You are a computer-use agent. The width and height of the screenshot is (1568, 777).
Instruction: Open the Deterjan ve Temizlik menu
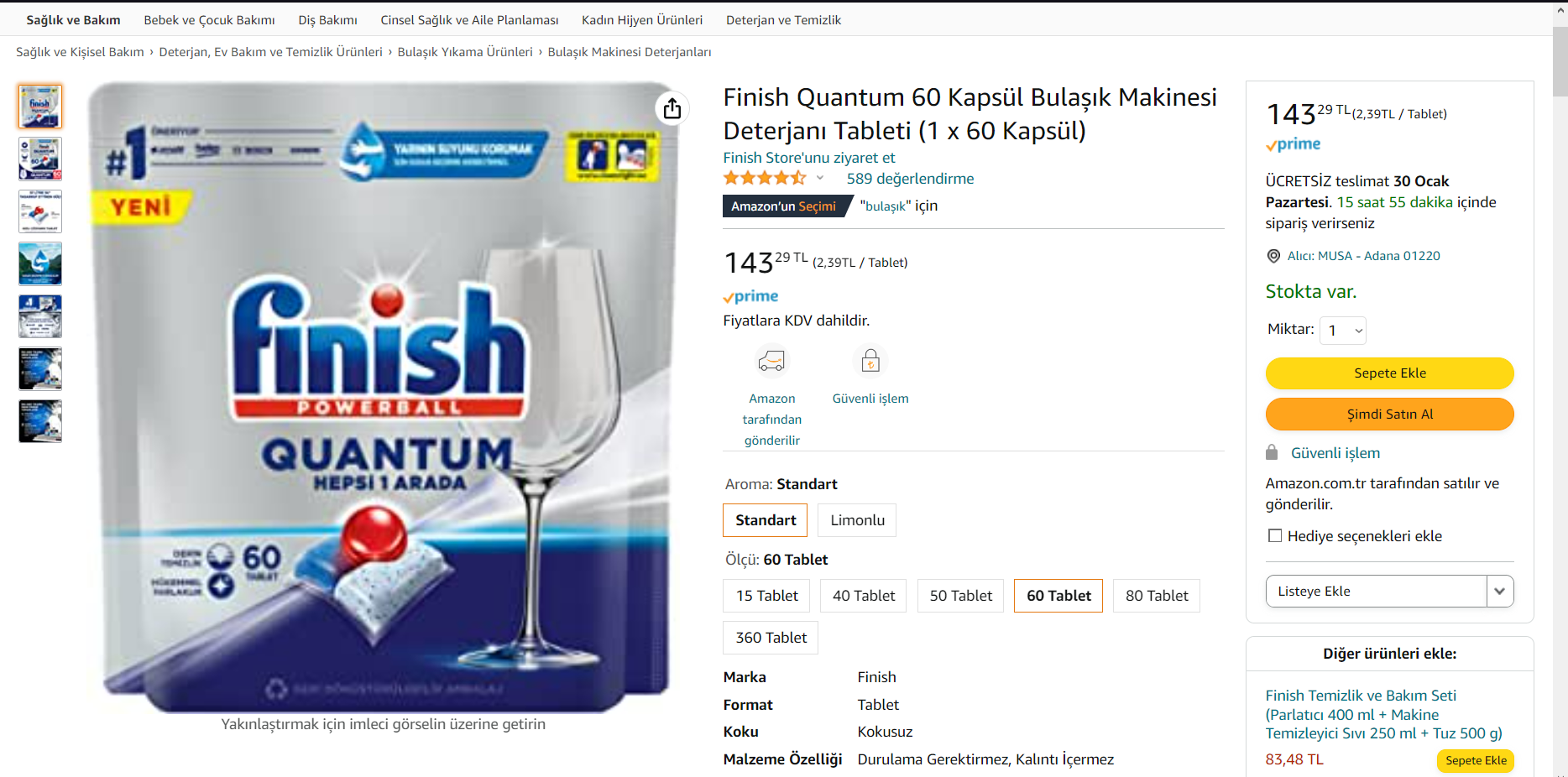pos(783,20)
